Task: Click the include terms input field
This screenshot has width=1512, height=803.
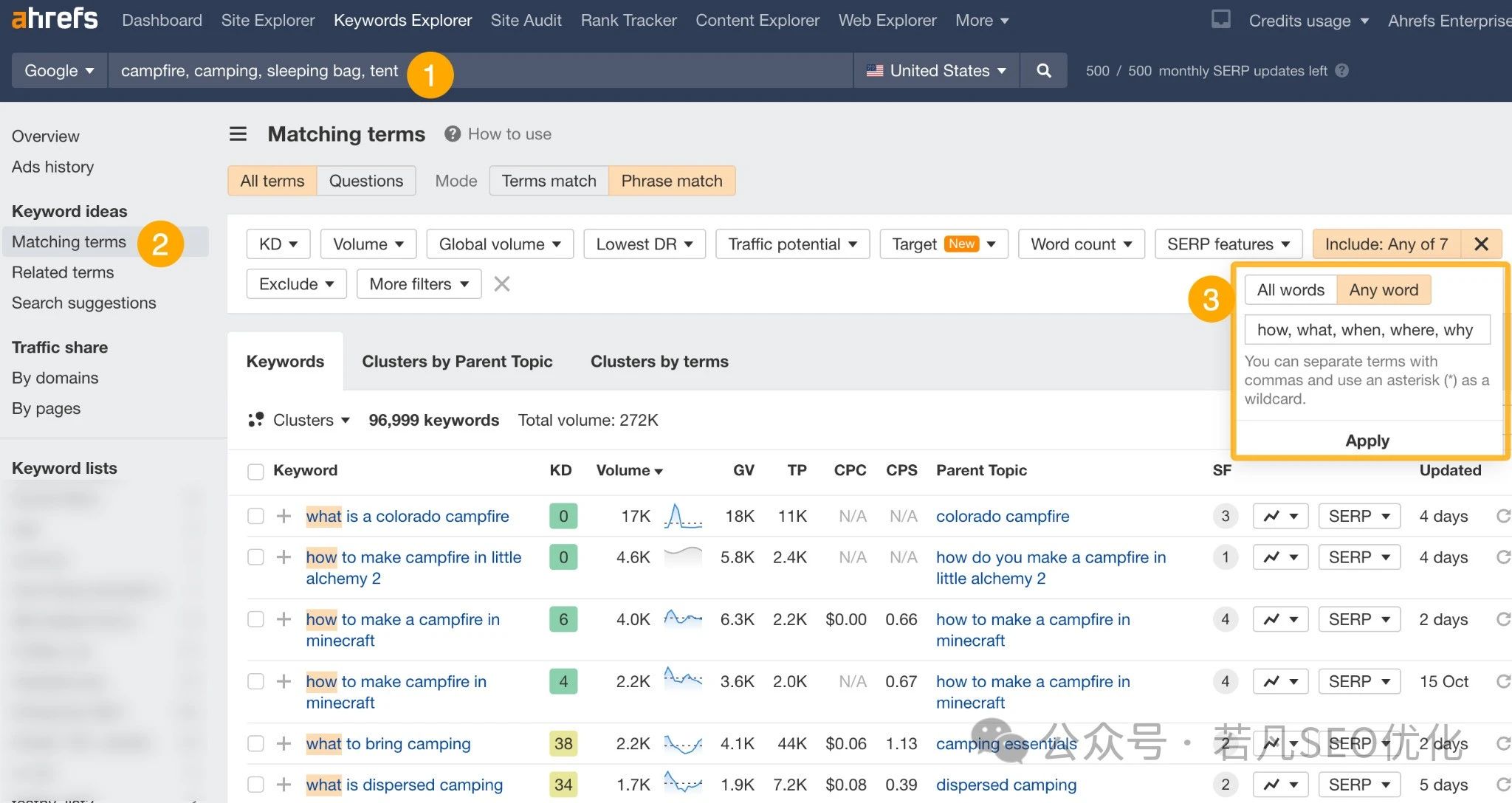Action: 1367,329
